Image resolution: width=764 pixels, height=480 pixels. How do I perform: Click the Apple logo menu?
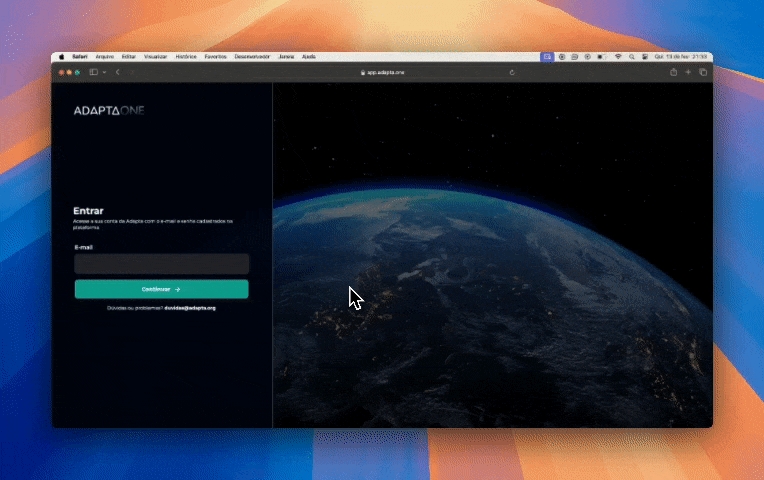point(61,57)
